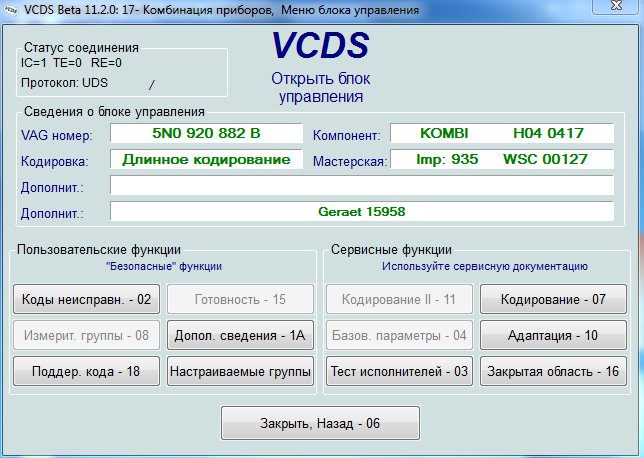Click the greyed Измерит. группы - 08 button
644x458 pixels.
click(86, 335)
